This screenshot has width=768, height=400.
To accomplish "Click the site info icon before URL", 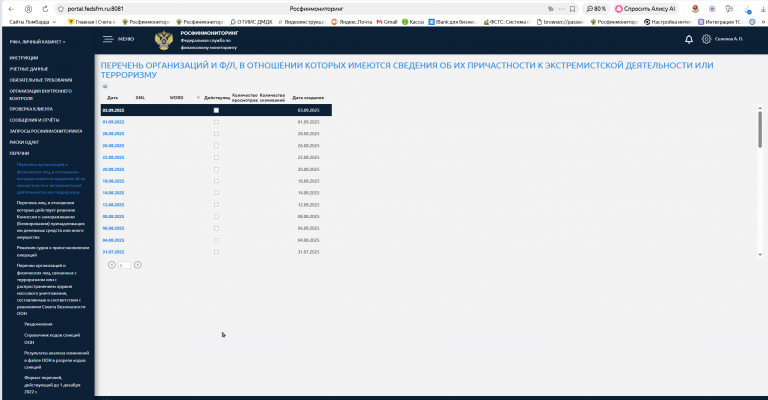I will [61, 9].
